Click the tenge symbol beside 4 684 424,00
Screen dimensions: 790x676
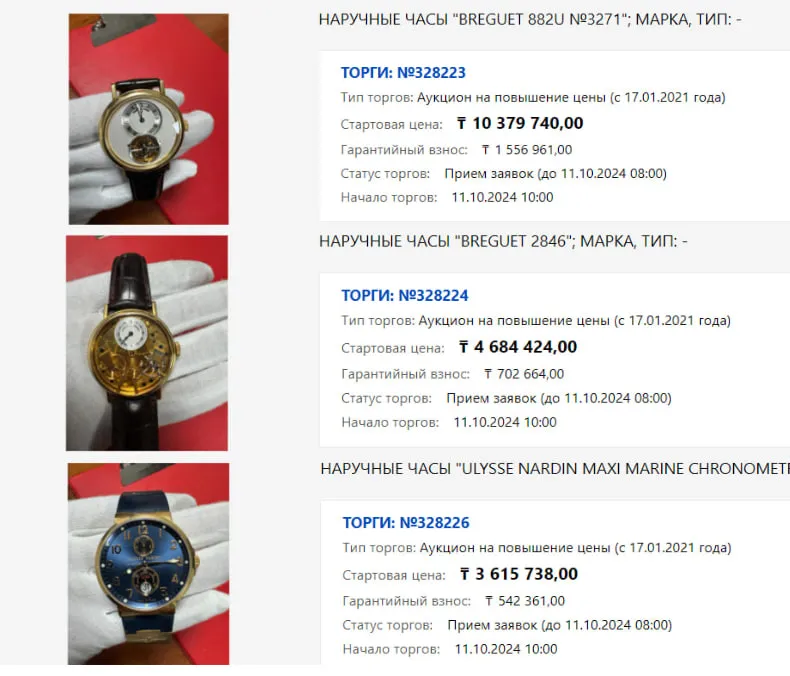464,347
